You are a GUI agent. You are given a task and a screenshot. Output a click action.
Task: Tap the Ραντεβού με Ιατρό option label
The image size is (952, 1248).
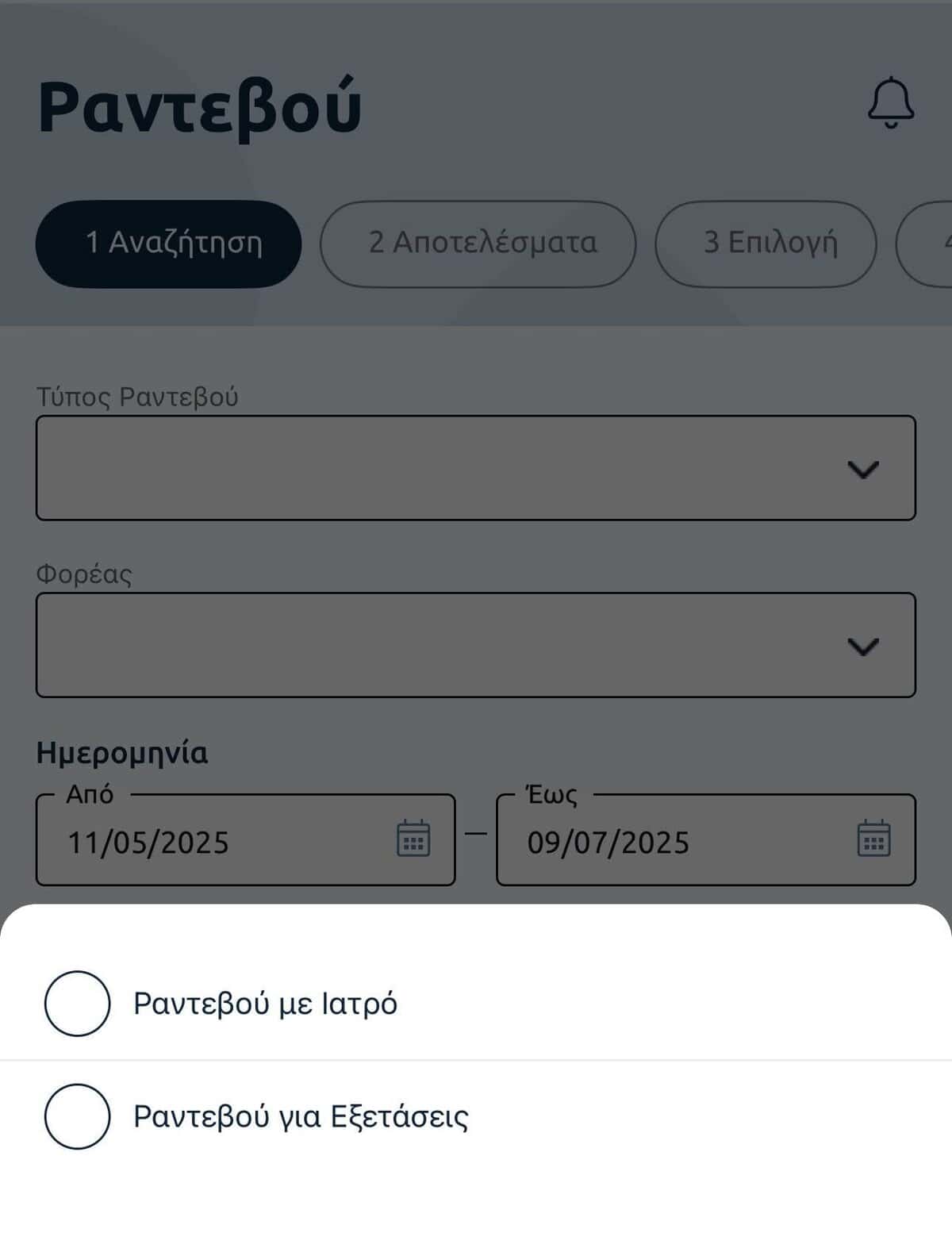click(x=265, y=1004)
